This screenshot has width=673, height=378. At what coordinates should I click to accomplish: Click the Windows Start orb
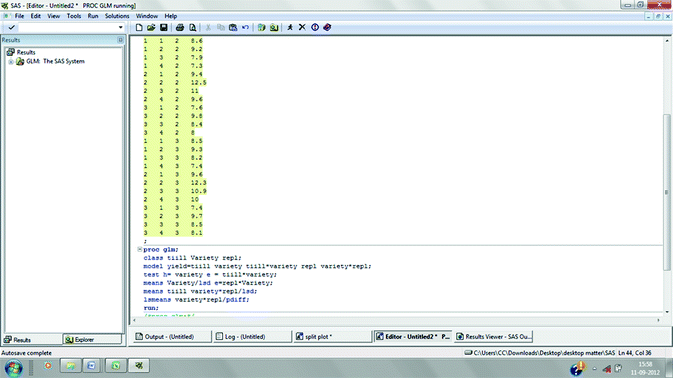click(x=13, y=368)
